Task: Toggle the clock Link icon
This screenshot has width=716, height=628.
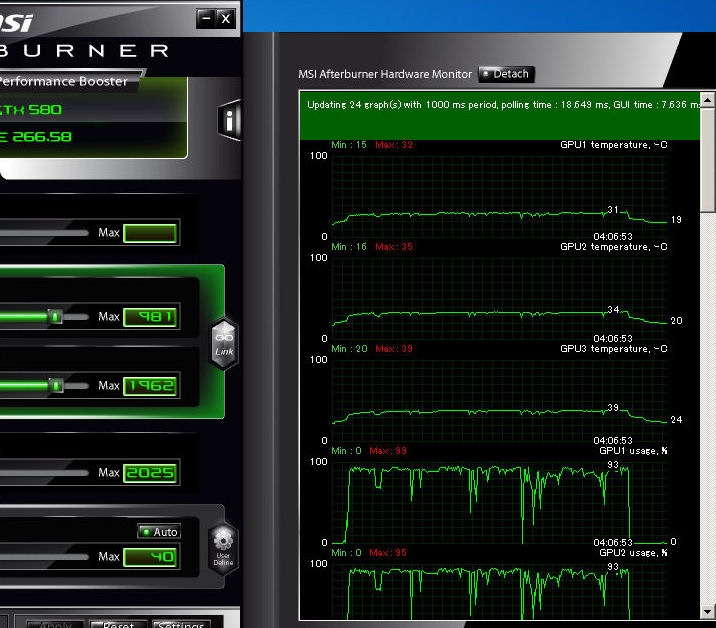Action: 224,343
